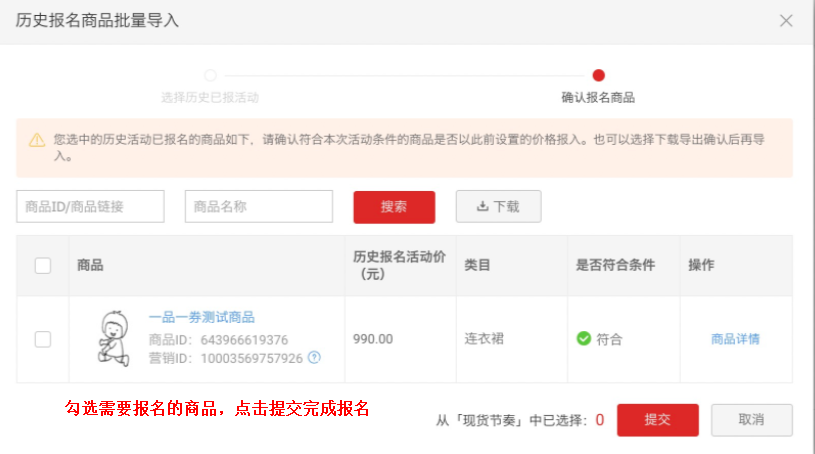
Task: Click the 历史报名活动价 column header
Action: [x=395, y=265]
